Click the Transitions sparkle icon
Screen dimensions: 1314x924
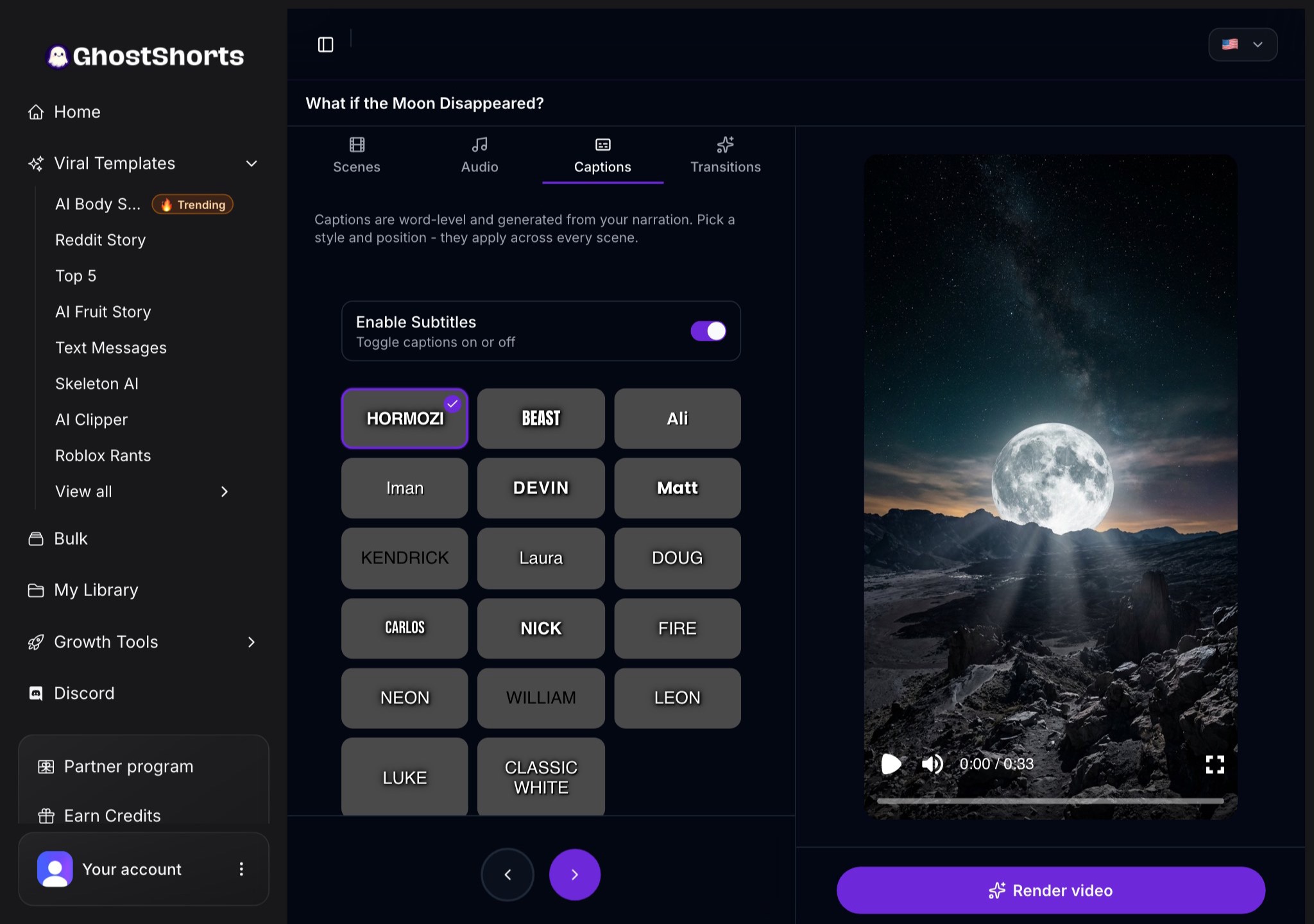[725, 144]
